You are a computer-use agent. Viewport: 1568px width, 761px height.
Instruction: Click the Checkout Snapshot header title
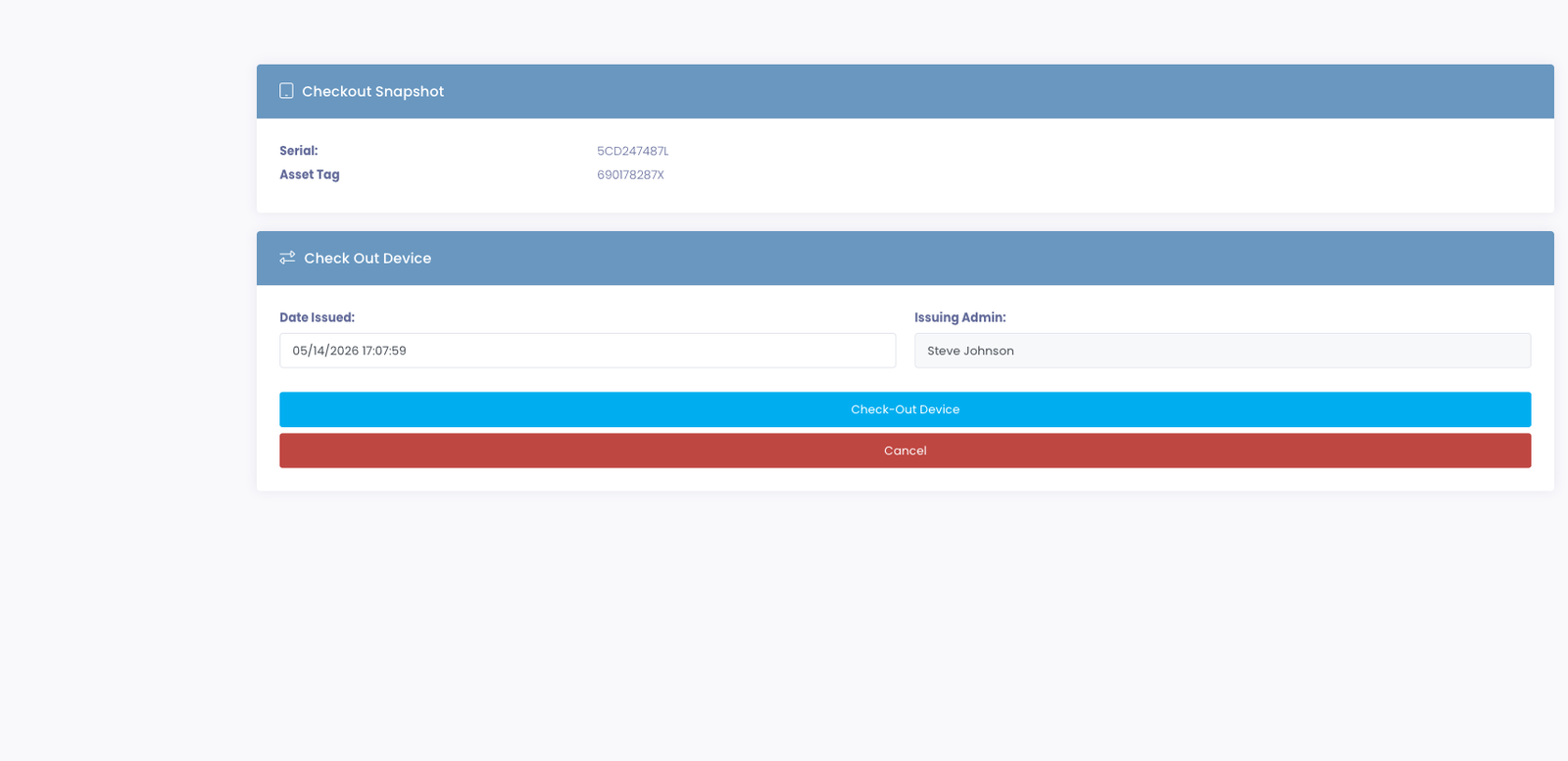[372, 91]
